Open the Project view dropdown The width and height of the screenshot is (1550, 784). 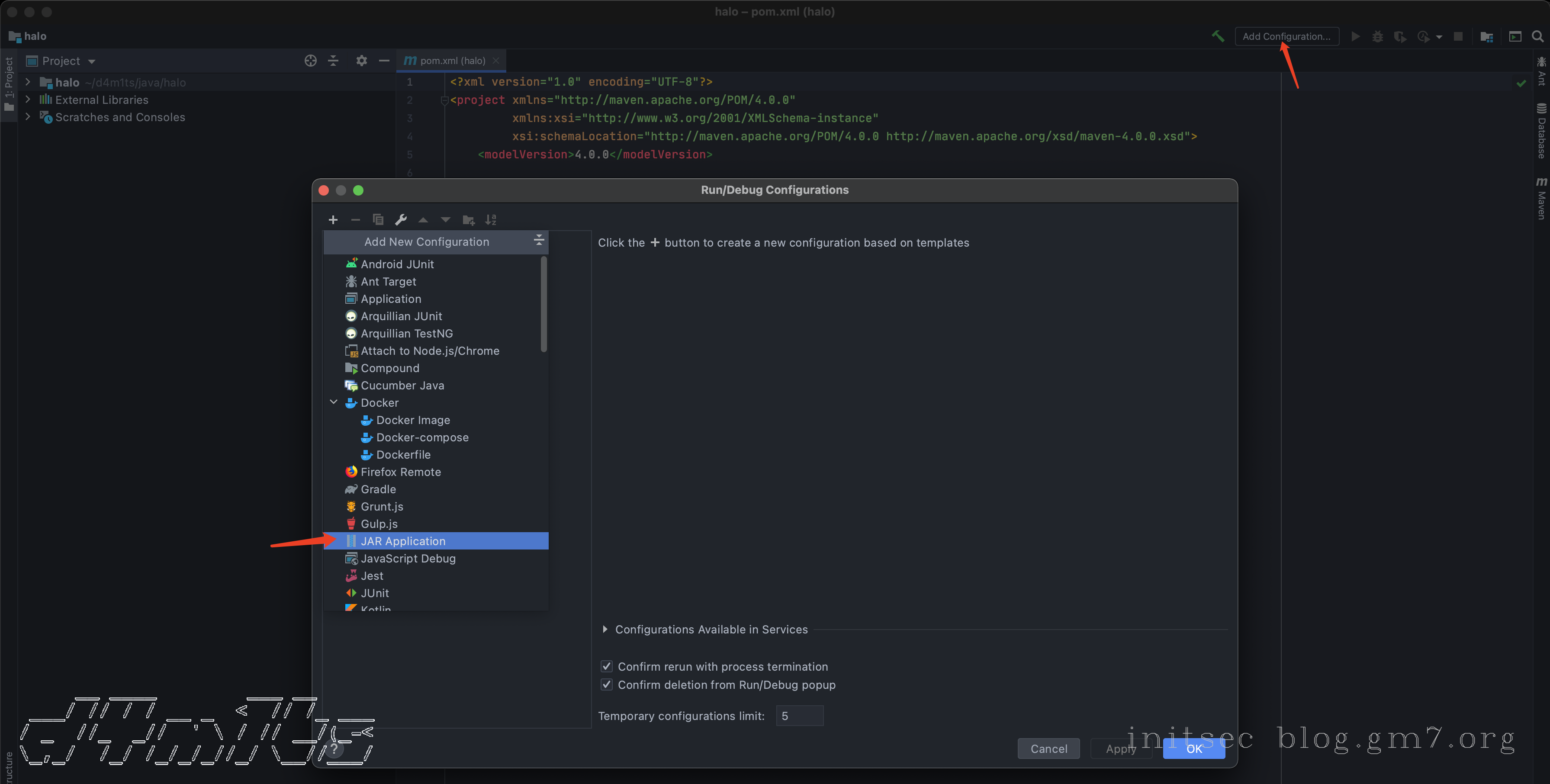point(91,61)
